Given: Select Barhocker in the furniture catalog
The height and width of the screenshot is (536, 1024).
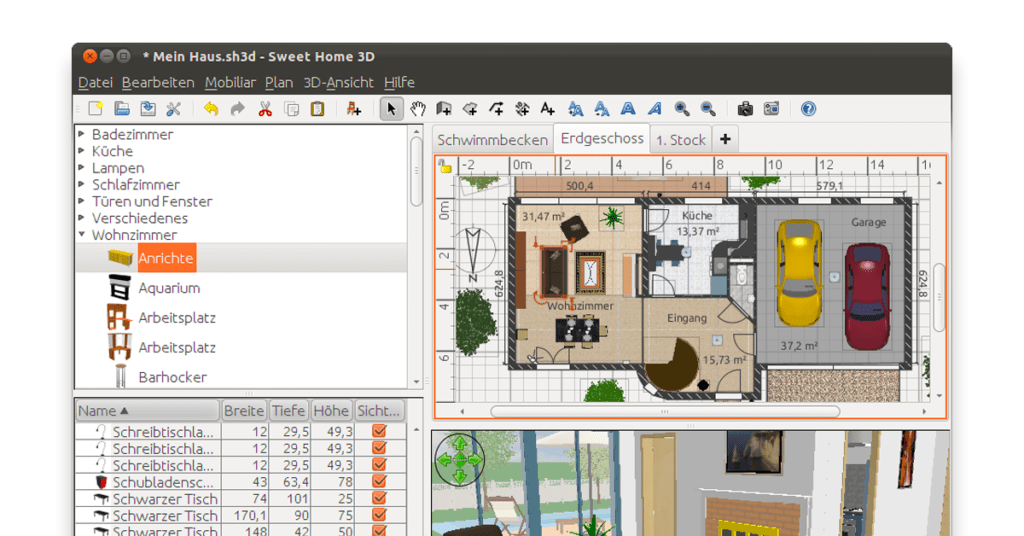Looking at the screenshot, I should (x=172, y=377).
